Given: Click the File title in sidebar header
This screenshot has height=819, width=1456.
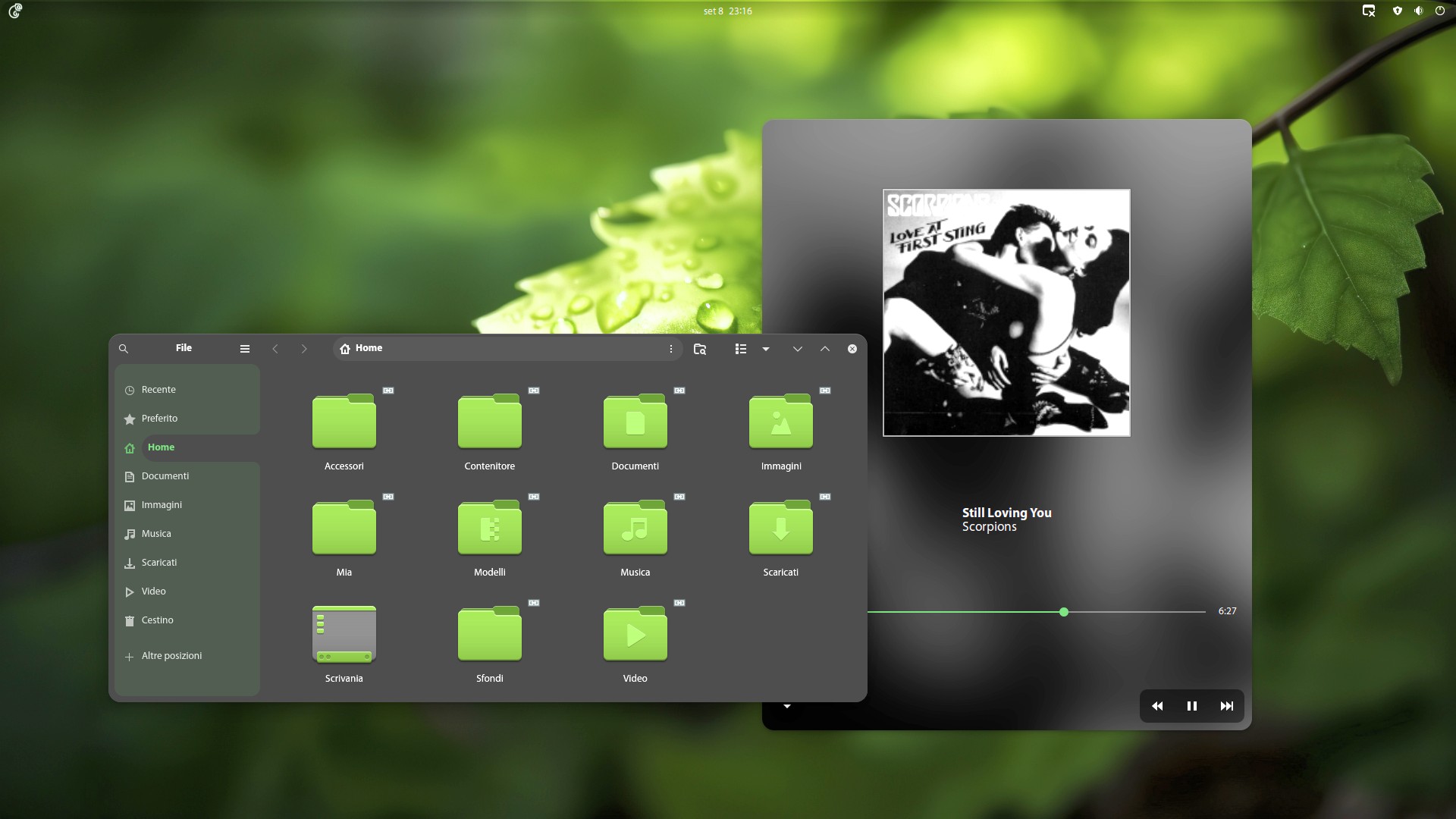Looking at the screenshot, I should tap(184, 348).
